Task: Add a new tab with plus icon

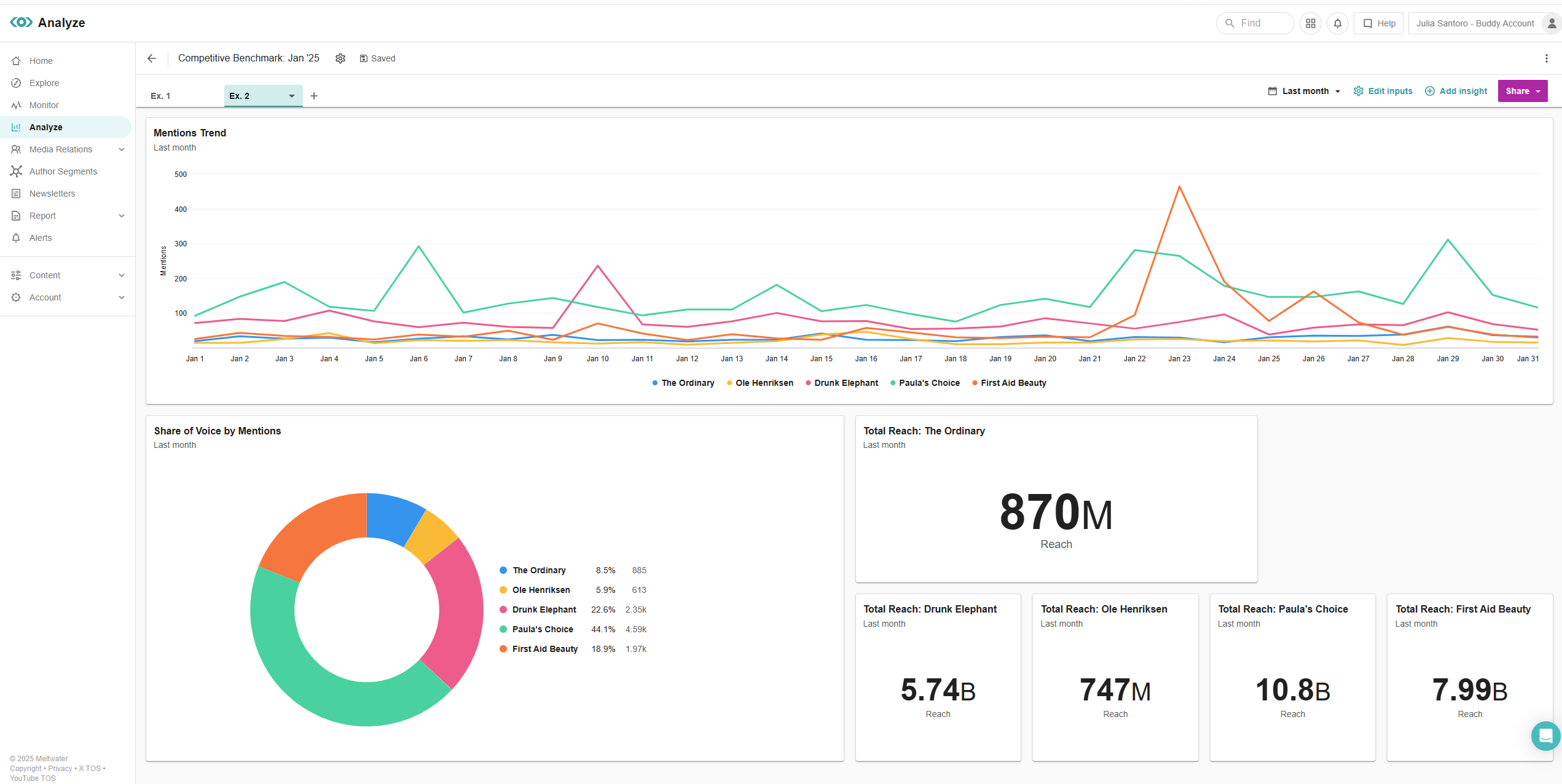Action: point(314,96)
